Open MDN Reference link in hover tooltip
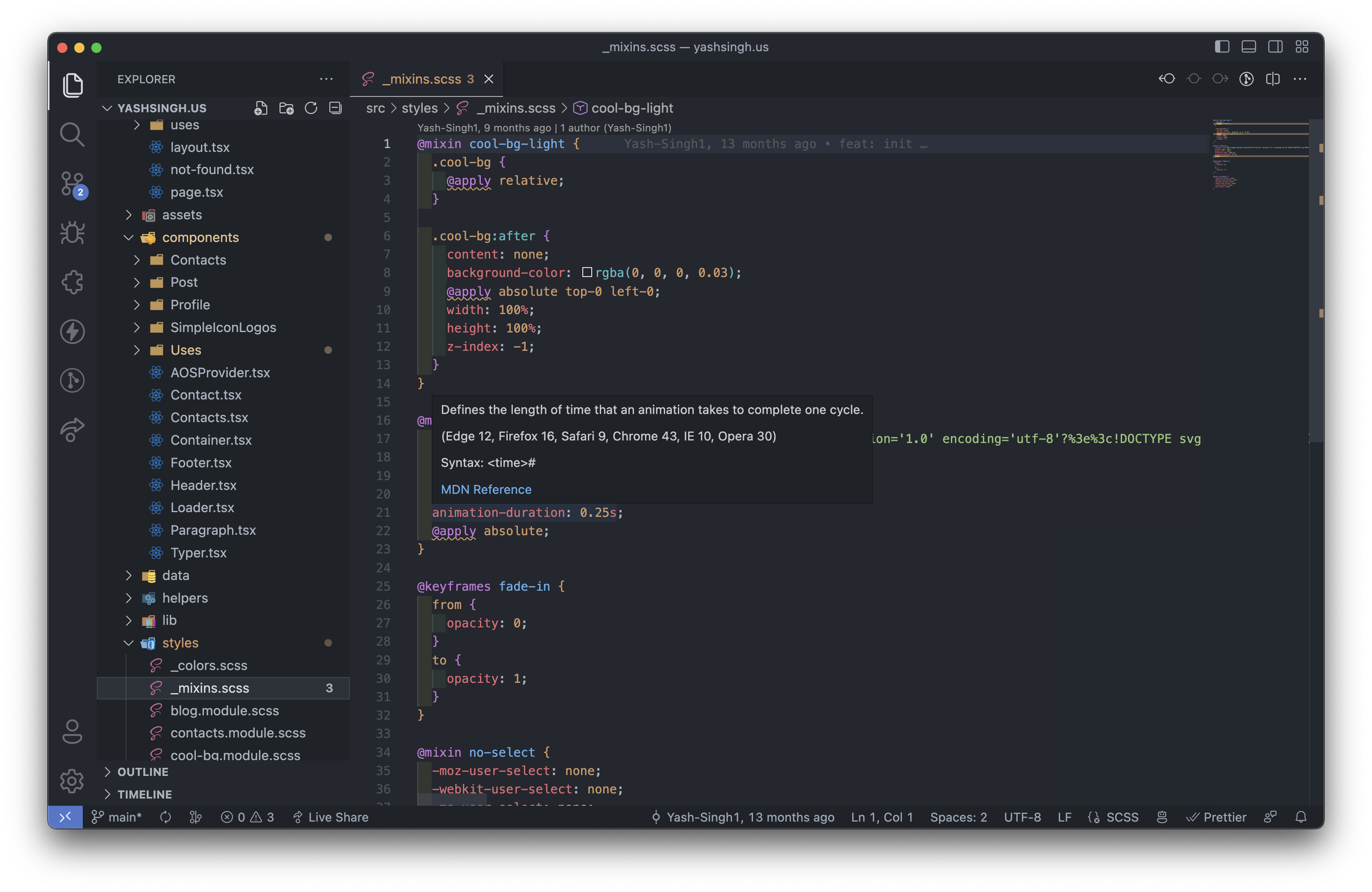Image resolution: width=1372 pixels, height=892 pixels. coord(486,489)
